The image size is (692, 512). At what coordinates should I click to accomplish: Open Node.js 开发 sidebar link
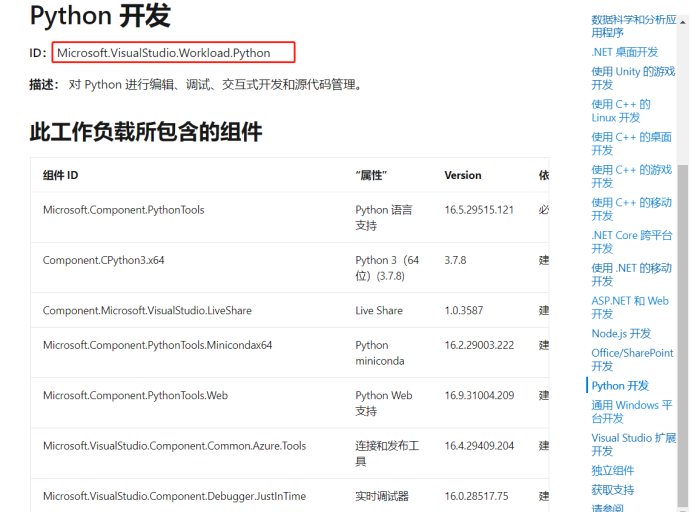pos(621,333)
